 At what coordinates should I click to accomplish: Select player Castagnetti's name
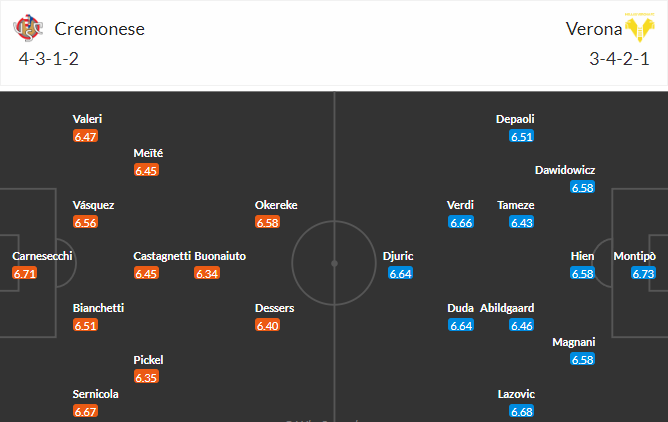162,256
